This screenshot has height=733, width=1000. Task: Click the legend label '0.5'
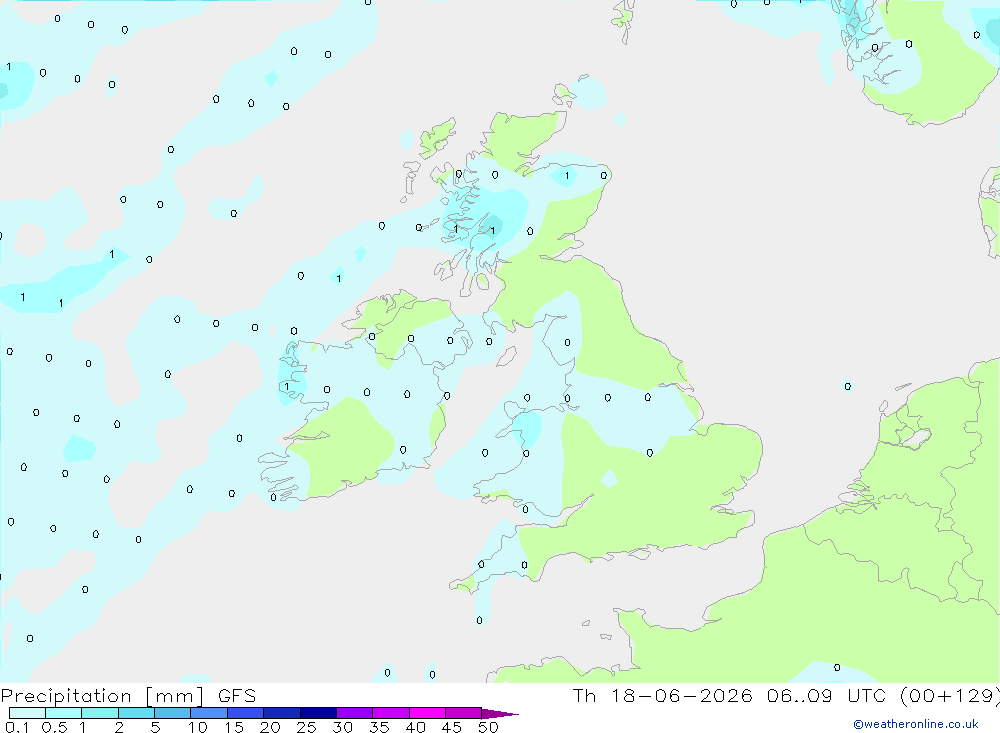coord(54,727)
